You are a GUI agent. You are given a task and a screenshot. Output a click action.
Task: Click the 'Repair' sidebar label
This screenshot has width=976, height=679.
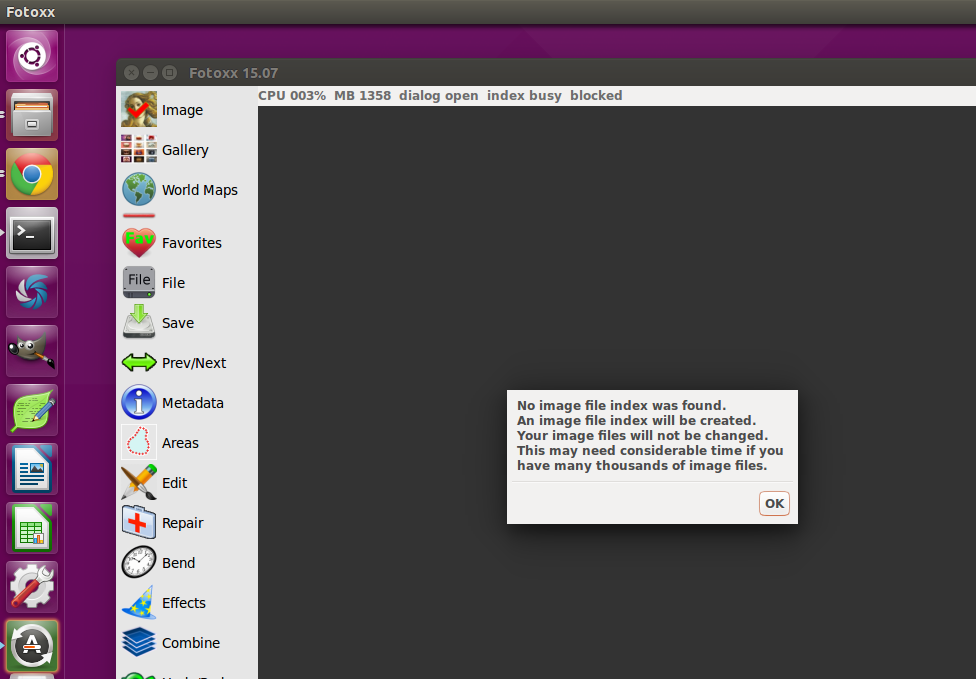[x=182, y=523]
